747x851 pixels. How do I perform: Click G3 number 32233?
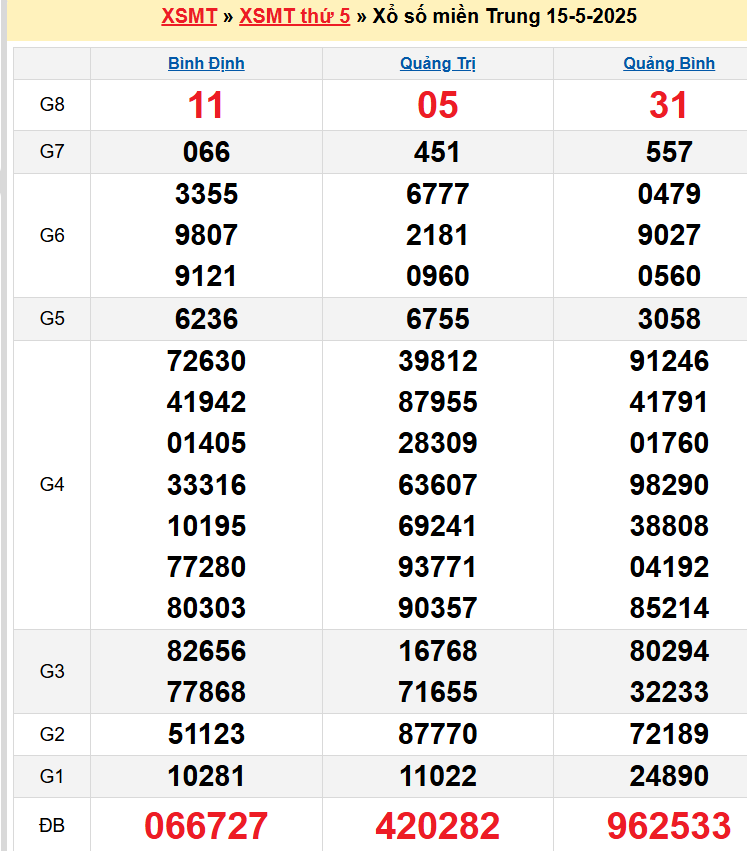(669, 693)
